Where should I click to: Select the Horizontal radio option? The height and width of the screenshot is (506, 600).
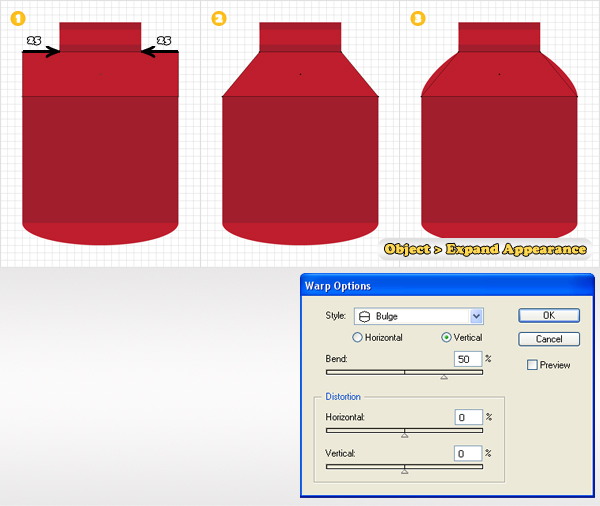click(357, 337)
